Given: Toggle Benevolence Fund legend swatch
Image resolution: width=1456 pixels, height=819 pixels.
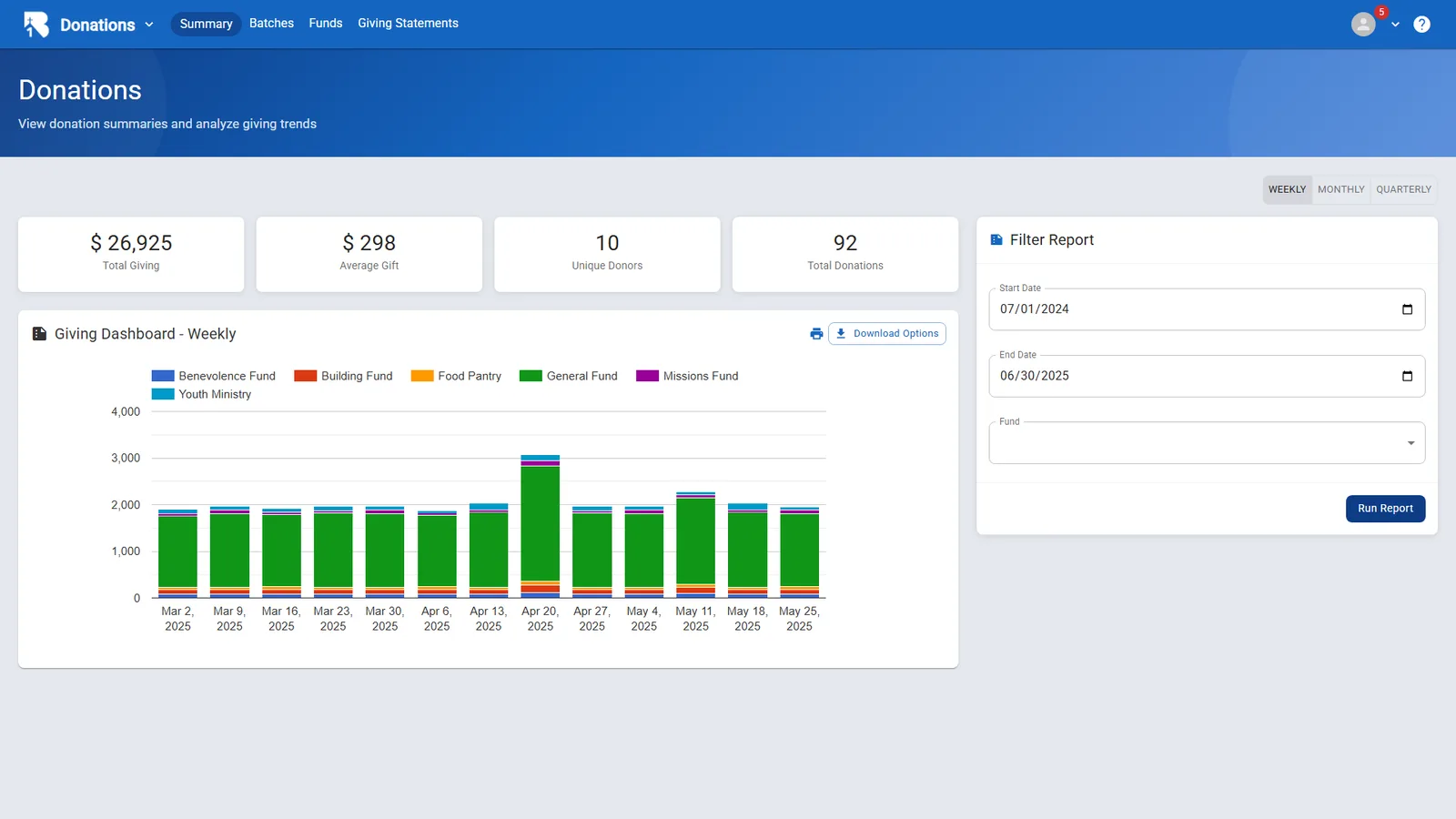Looking at the screenshot, I should pos(163,376).
